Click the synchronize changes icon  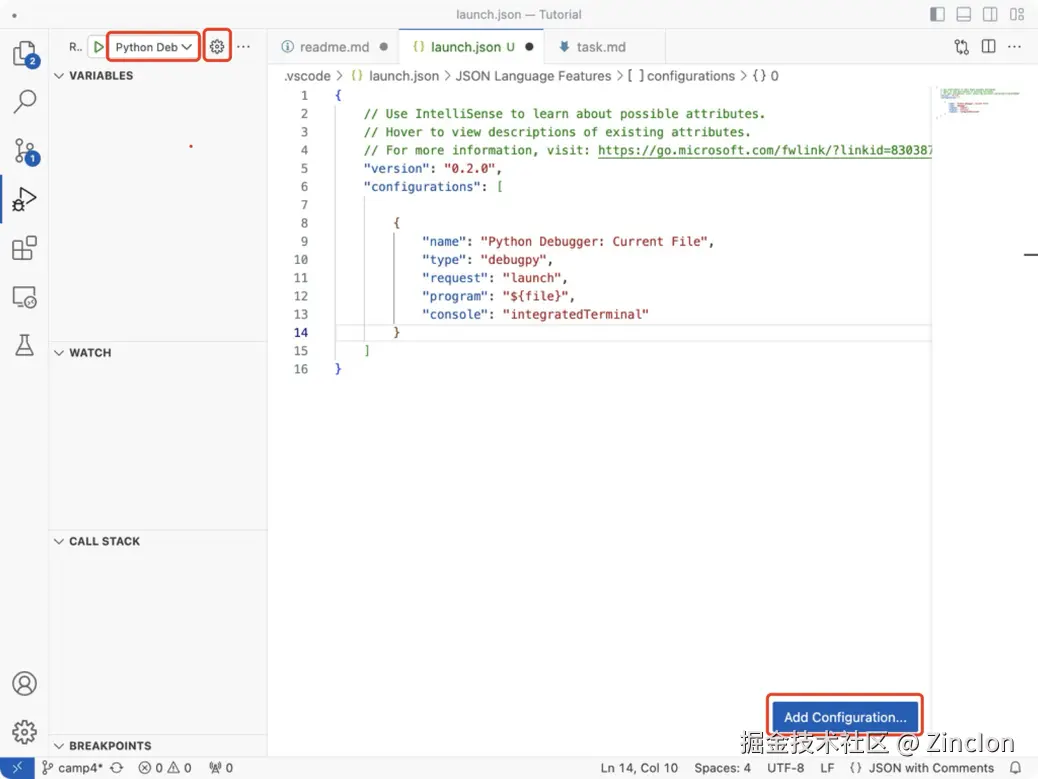tap(117, 768)
